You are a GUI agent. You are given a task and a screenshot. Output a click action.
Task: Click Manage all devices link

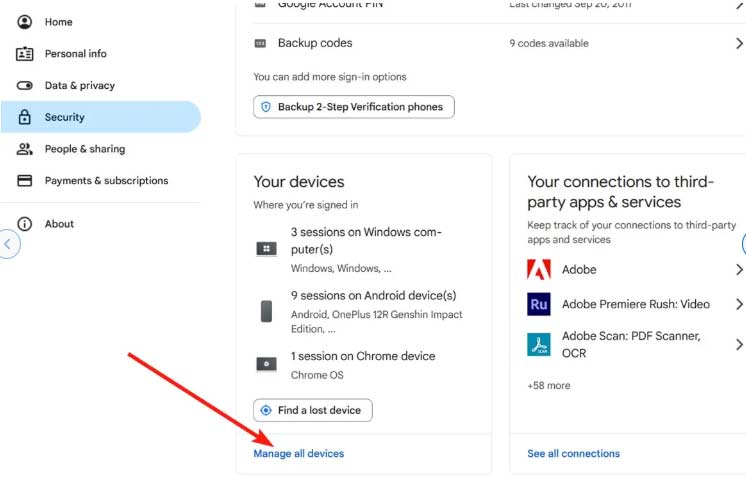click(298, 454)
